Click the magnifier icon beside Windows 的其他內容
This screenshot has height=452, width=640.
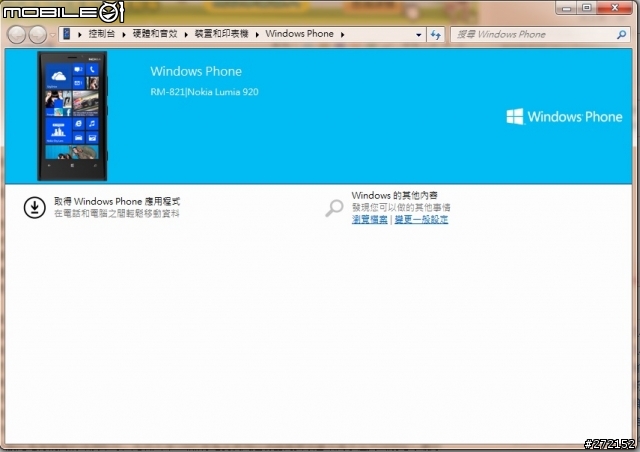tap(334, 208)
